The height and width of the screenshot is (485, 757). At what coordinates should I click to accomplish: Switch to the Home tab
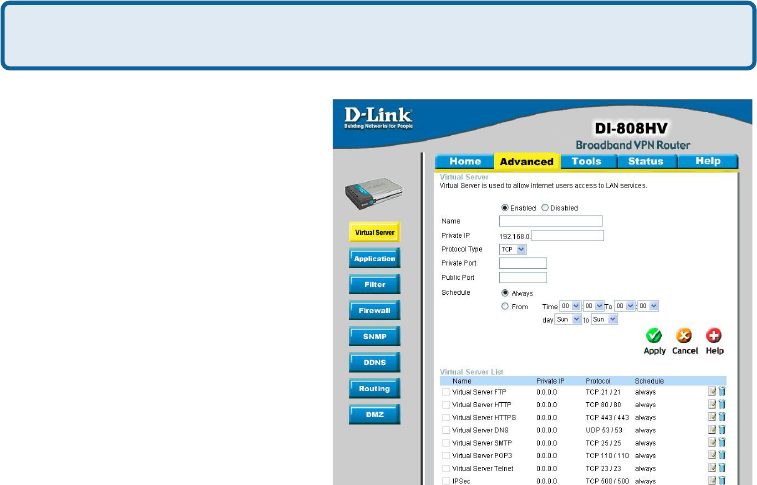tap(465, 161)
